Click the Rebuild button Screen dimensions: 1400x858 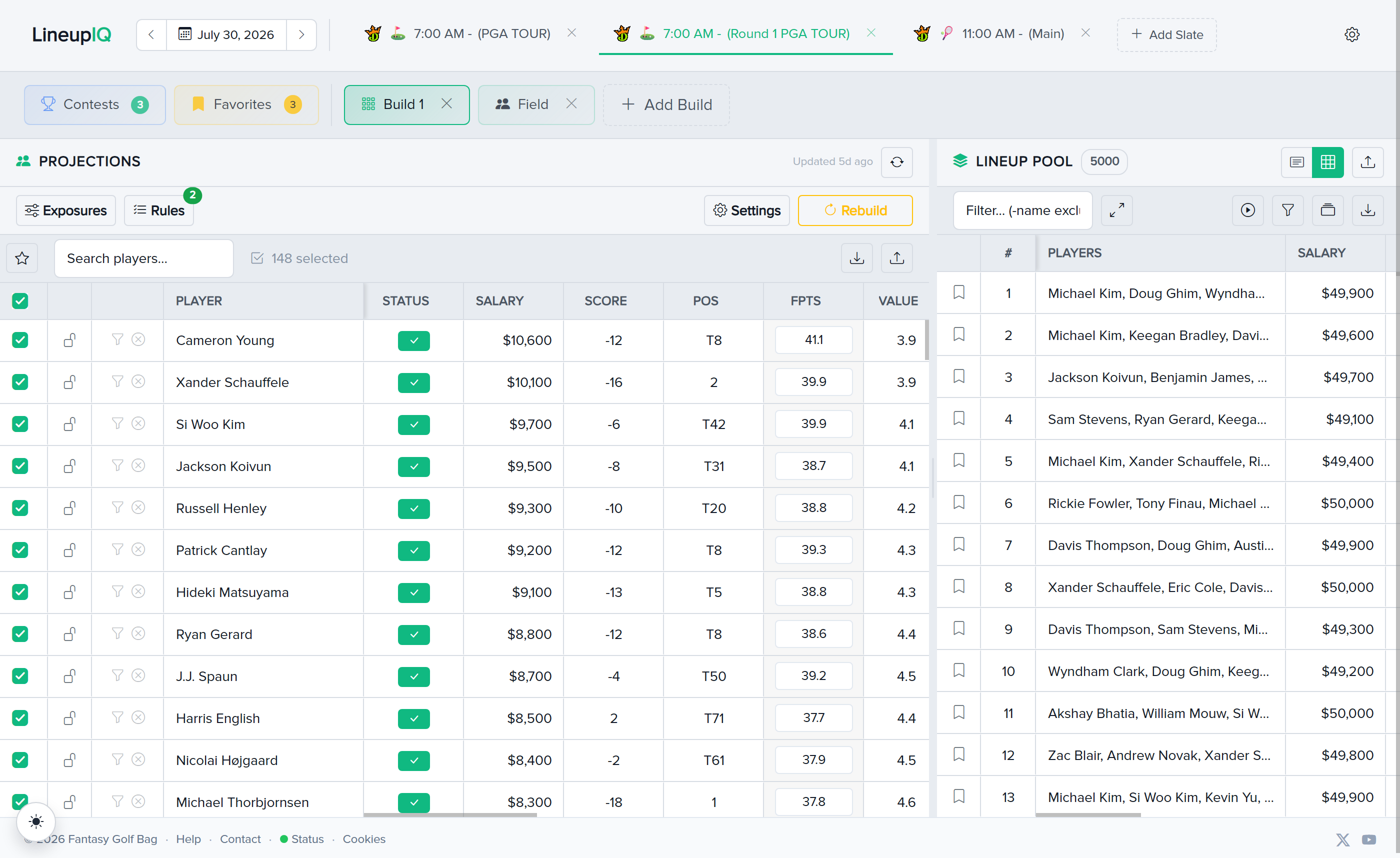(855, 211)
